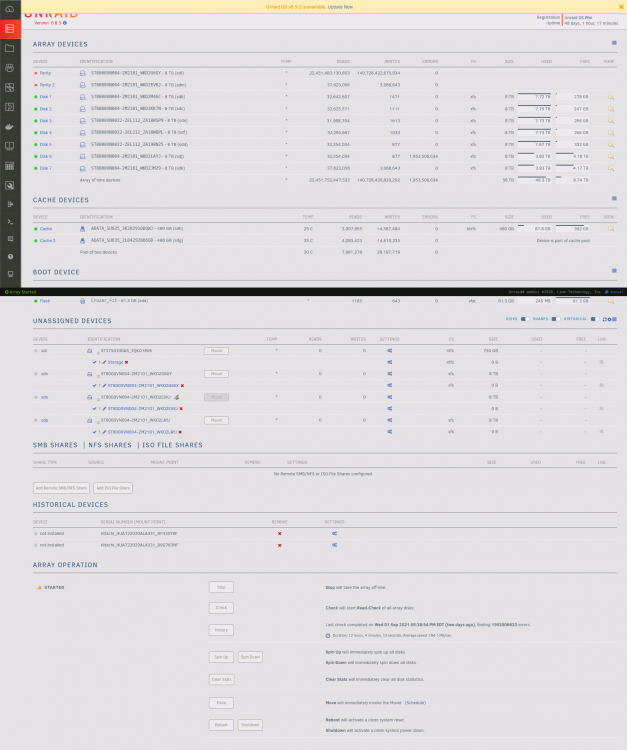Click Add ISO File Share button

113,488
